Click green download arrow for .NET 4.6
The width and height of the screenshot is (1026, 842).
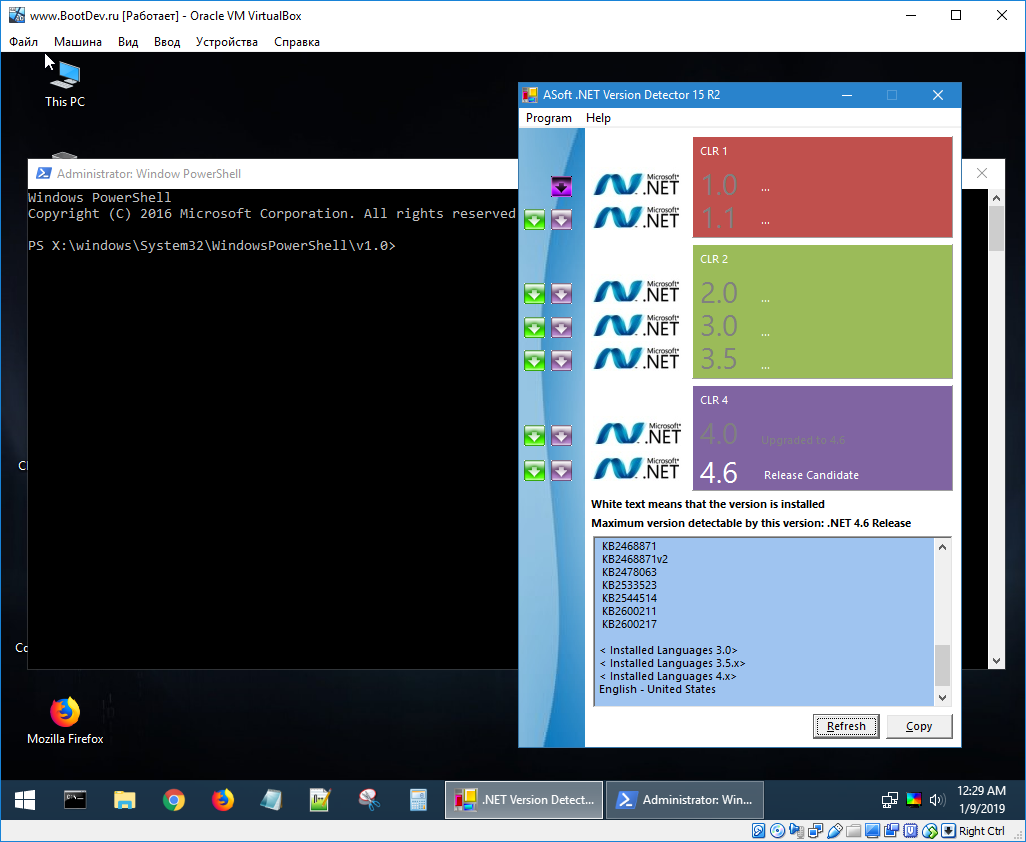tap(535, 470)
